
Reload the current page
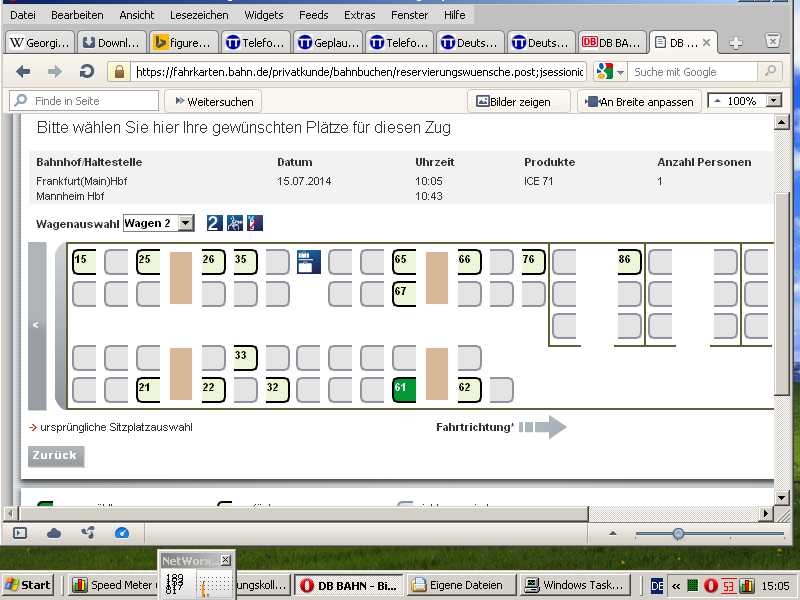(87, 72)
